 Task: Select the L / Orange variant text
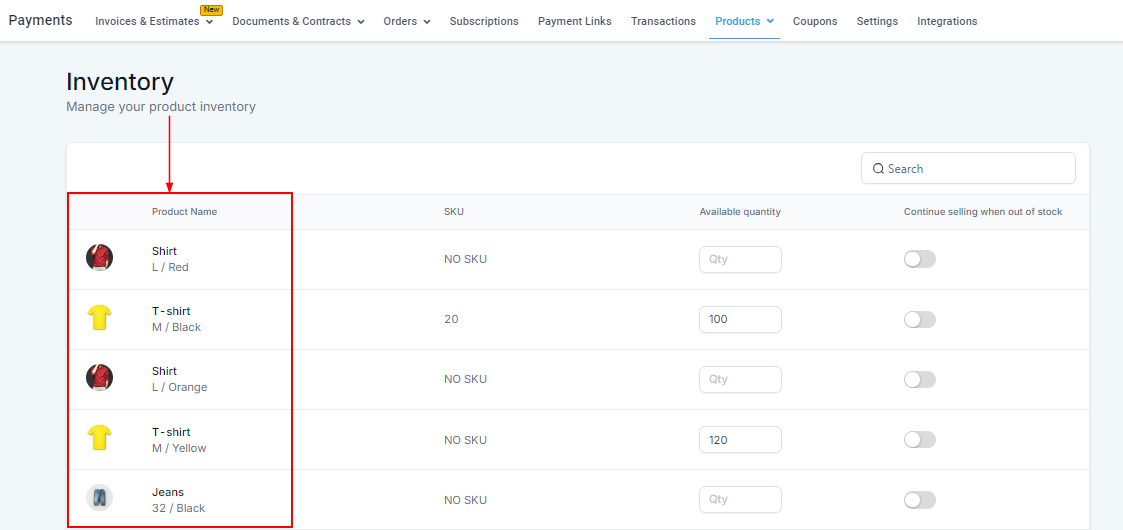click(180, 387)
